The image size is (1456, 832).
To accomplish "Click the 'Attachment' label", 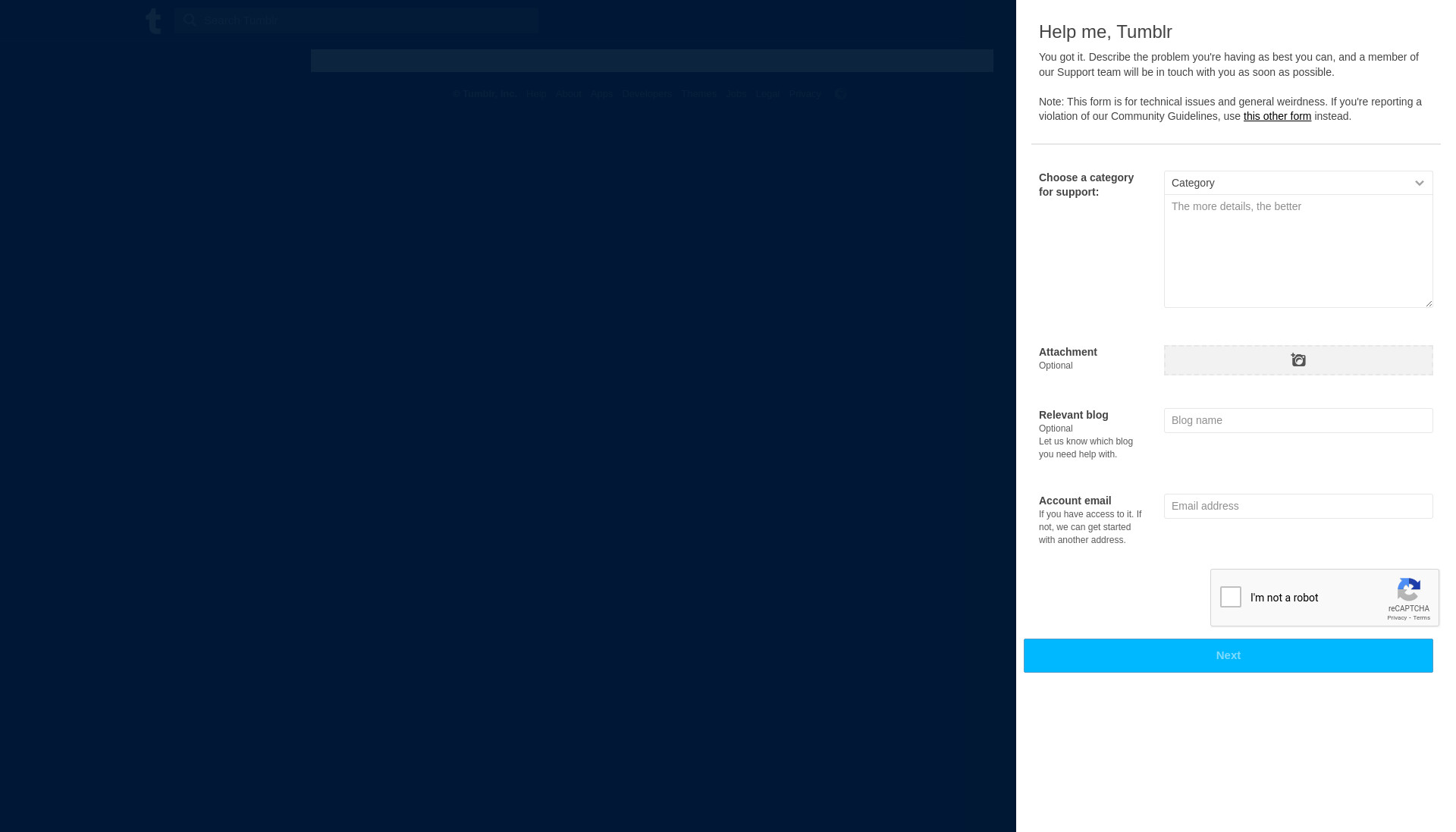I will pyautogui.click(x=1068, y=352).
